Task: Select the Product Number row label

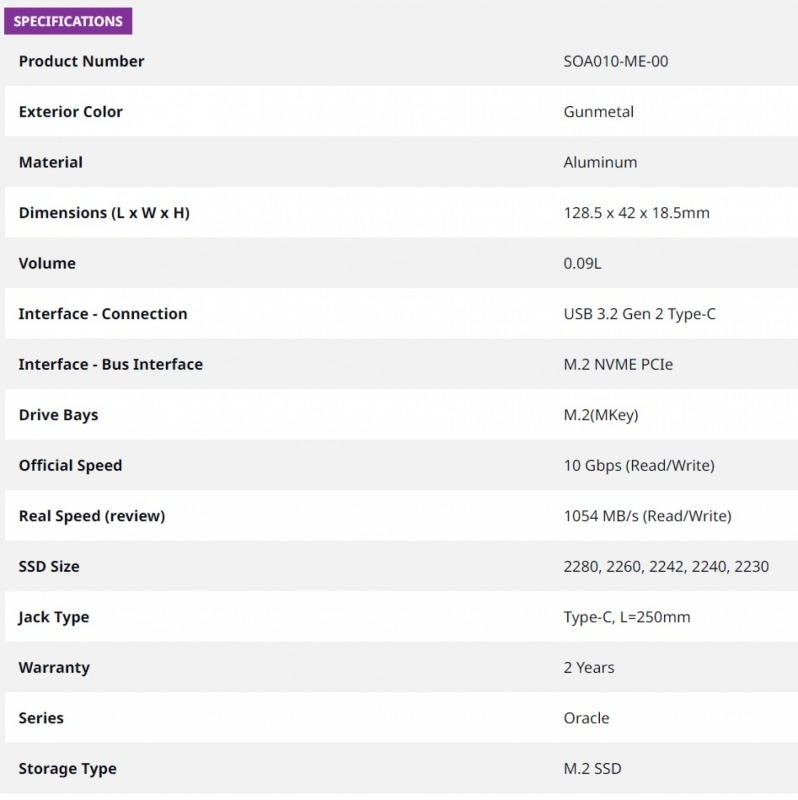Action: click(x=81, y=61)
